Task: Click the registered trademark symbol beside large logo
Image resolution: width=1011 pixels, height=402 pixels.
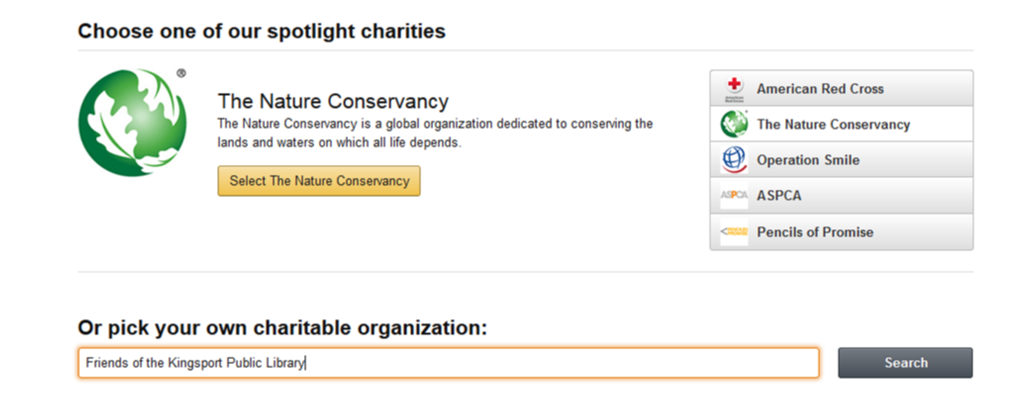Action: pyautogui.click(x=181, y=73)
